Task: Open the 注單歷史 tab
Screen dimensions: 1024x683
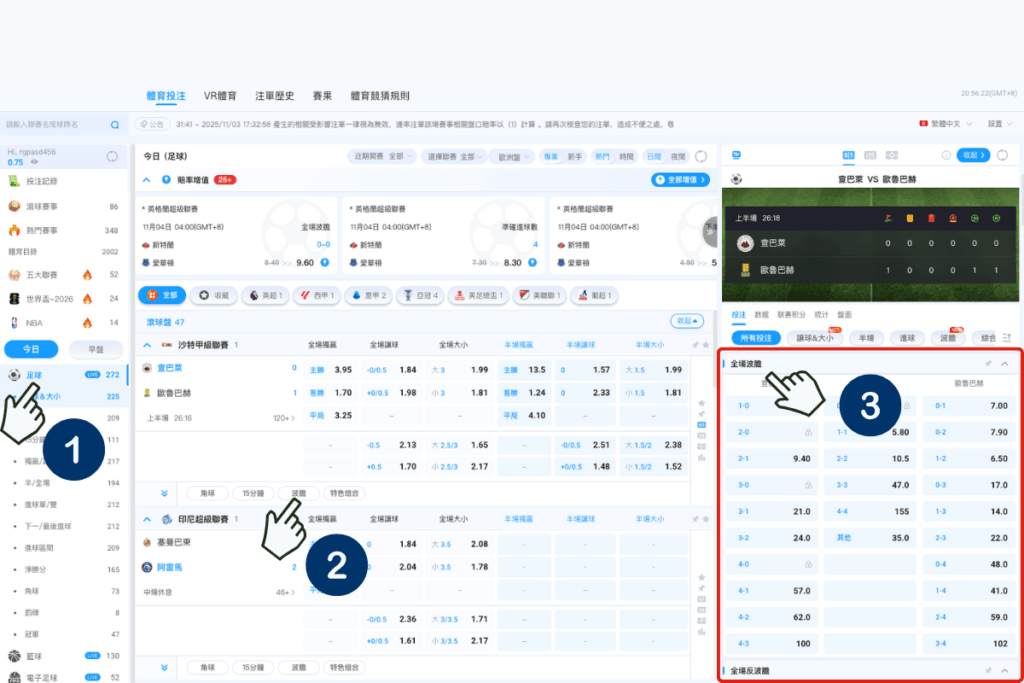Action: tap(274, 96)
